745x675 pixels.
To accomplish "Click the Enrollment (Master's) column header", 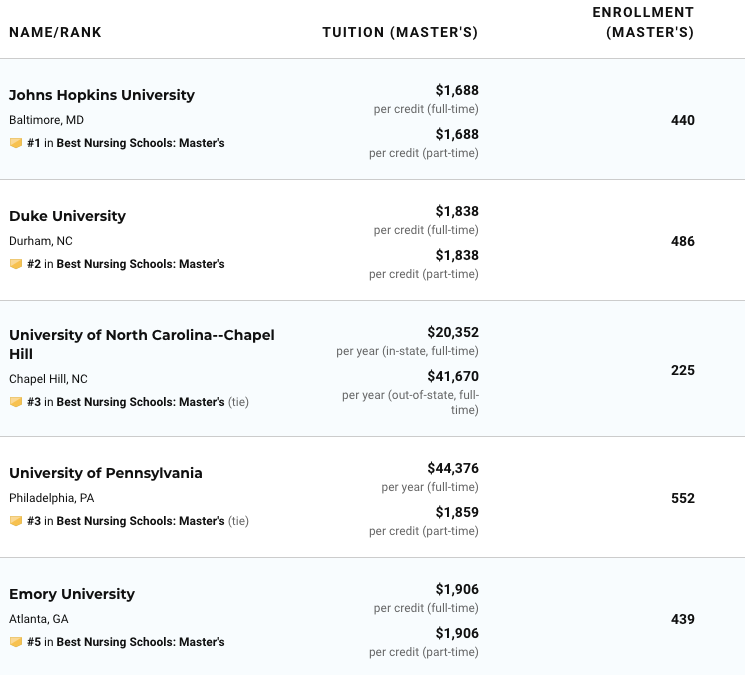I will [643, 22].
